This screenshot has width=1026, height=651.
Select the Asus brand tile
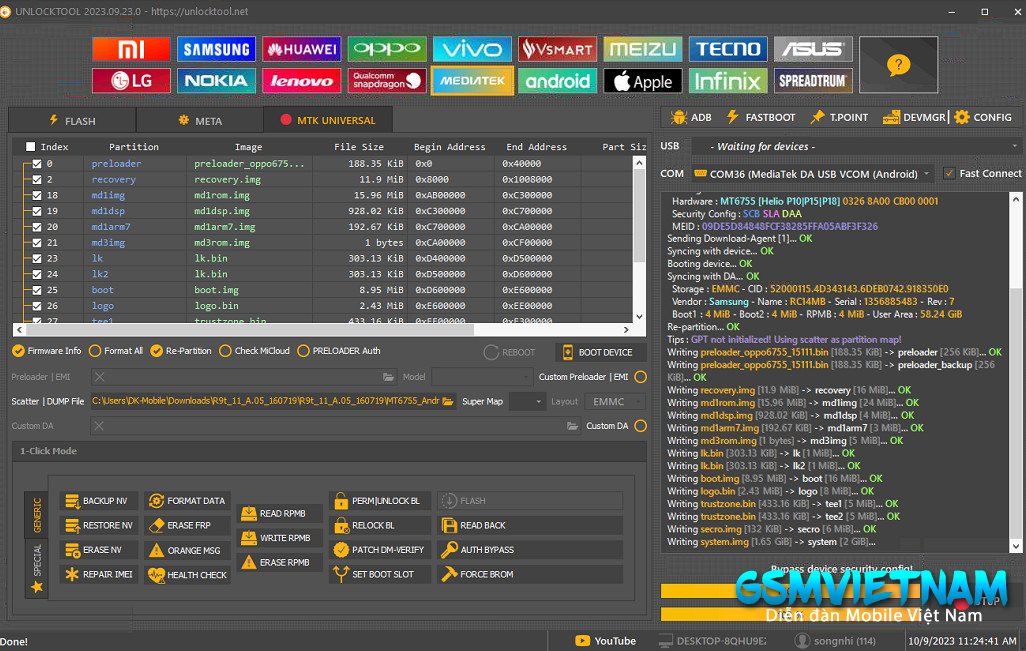[813, 49]
